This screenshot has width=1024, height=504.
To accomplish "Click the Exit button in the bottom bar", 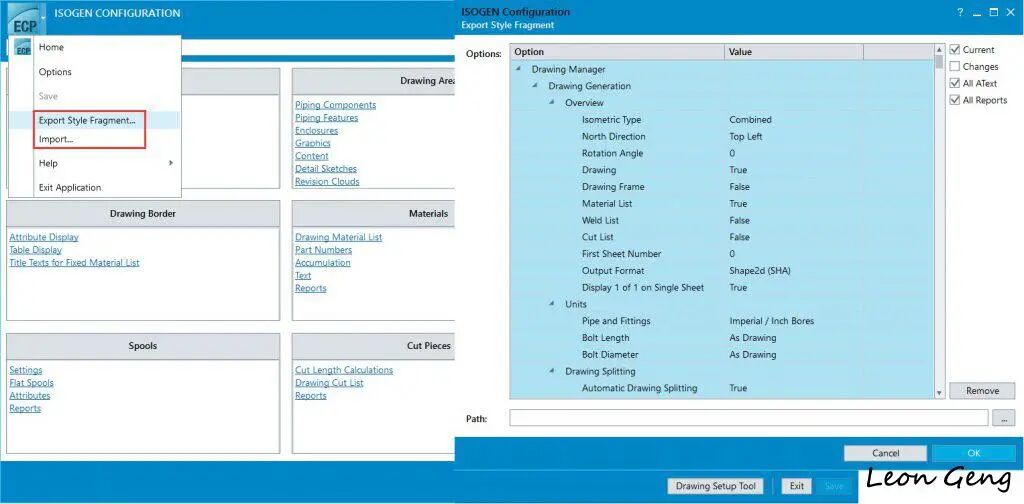I will click(797, 486).
